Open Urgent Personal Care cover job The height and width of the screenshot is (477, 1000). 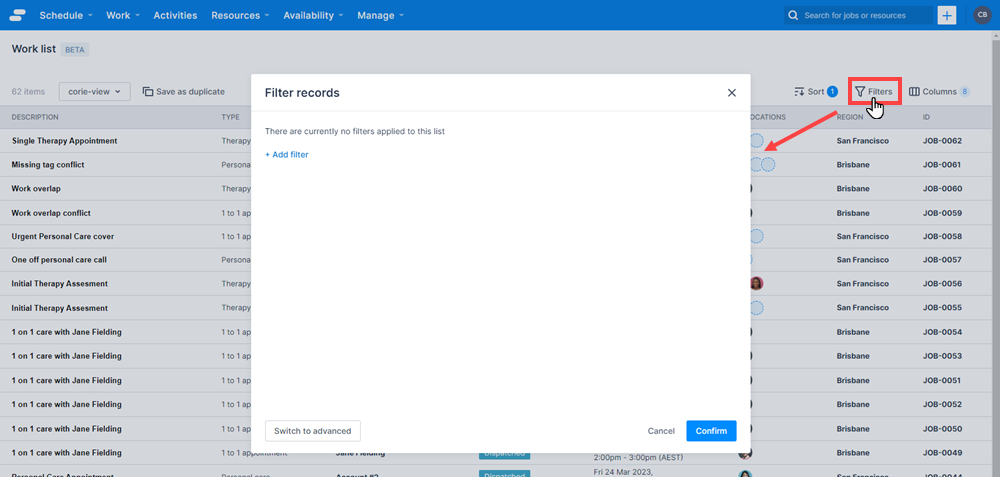[x=62, y=237]
